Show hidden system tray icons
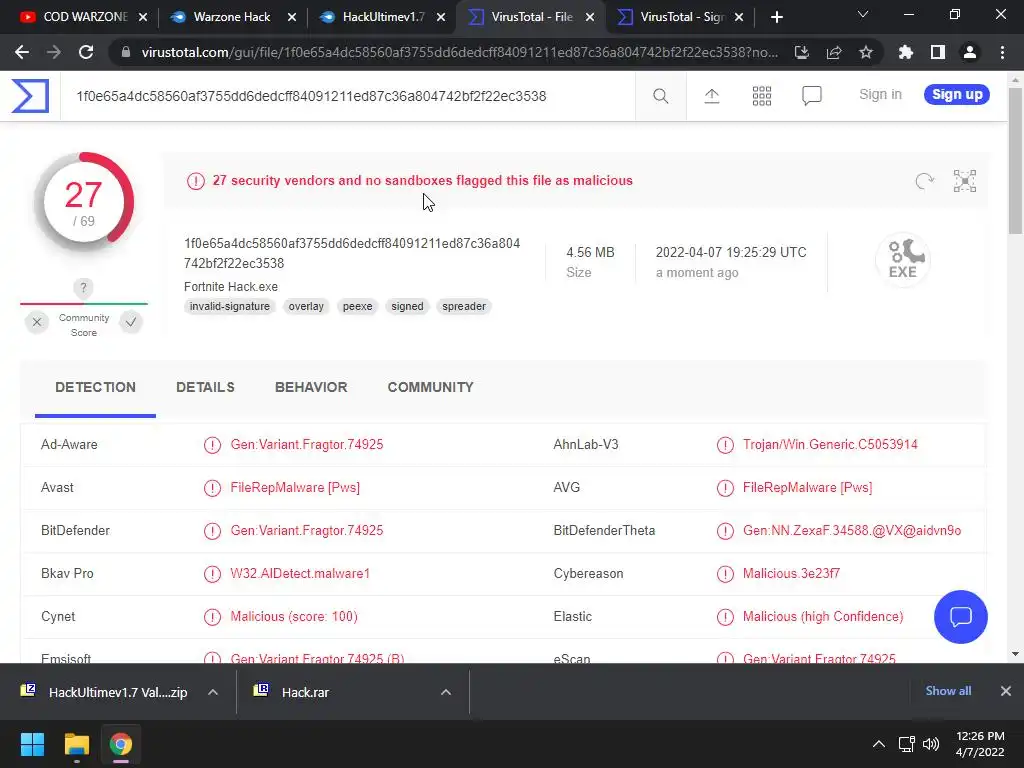Screen dimensions: 1024x768 (x=879, y=744)
